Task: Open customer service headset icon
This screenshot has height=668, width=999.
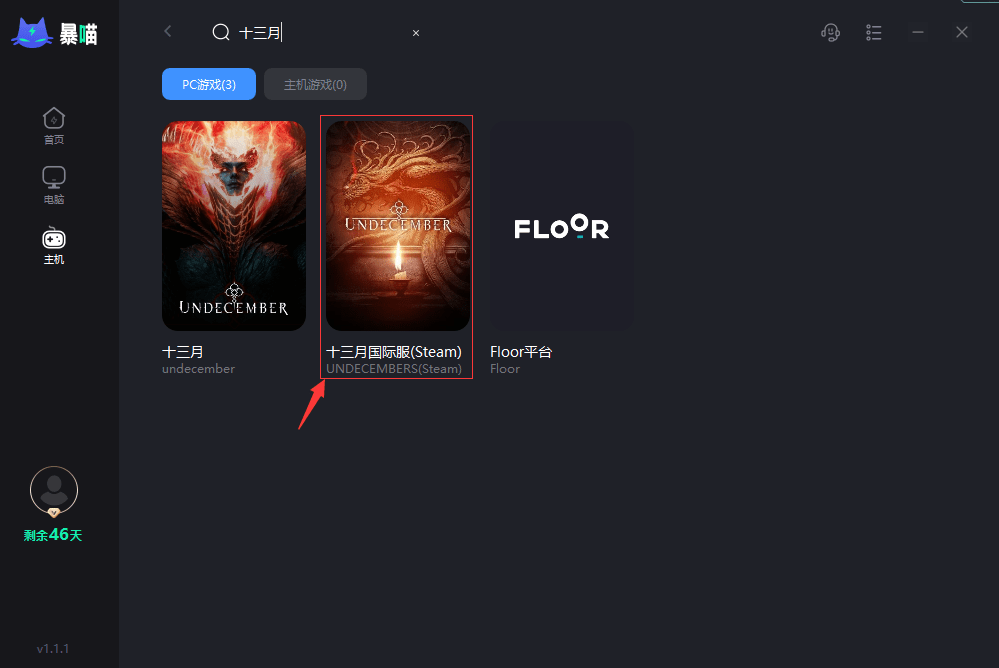Action: point(830,33)
